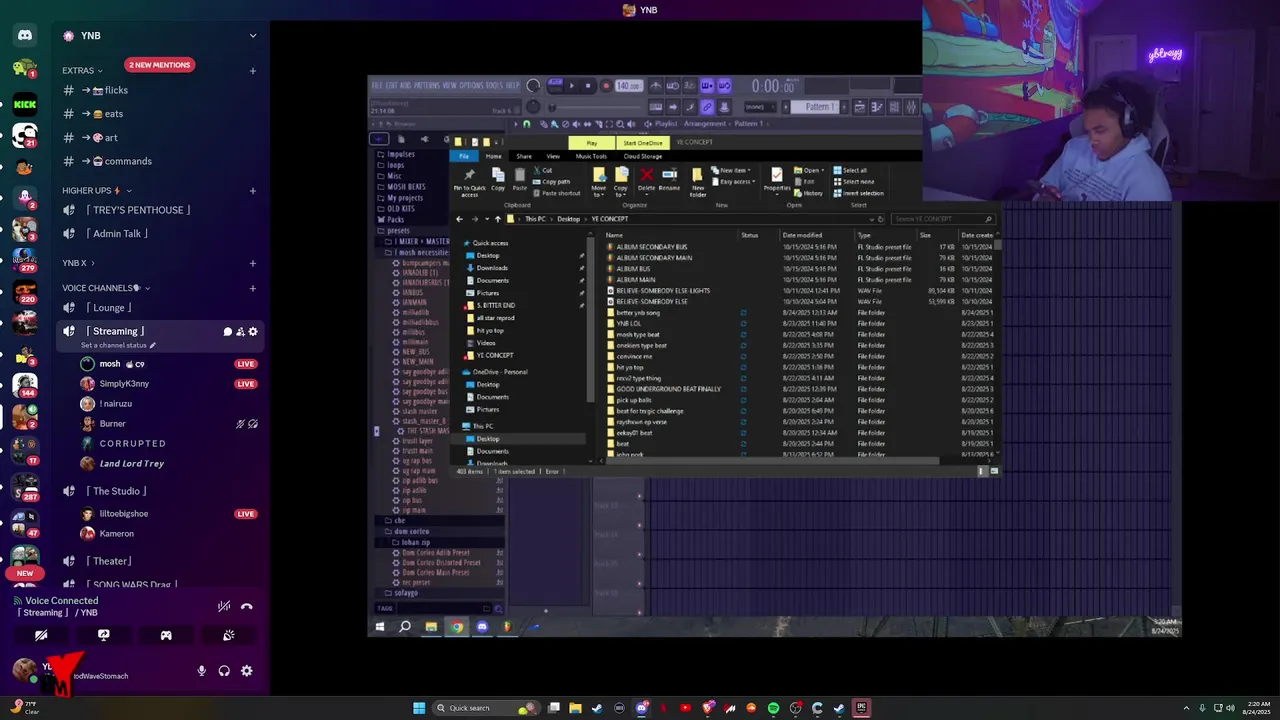This screenshot has height=720, width=1280.
Task: Start an activity with game controller icon
Action: [166, 635]
